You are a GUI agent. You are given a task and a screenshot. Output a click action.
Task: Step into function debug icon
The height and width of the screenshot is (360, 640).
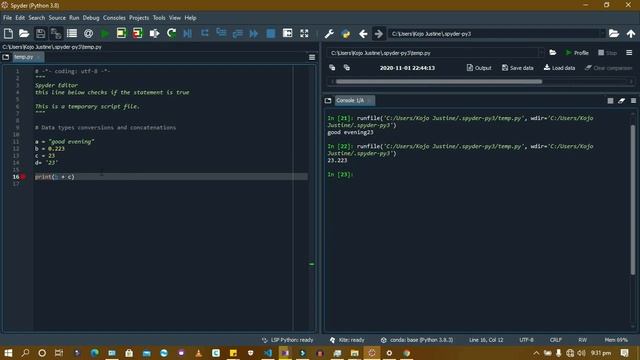(x=221, y=33)
